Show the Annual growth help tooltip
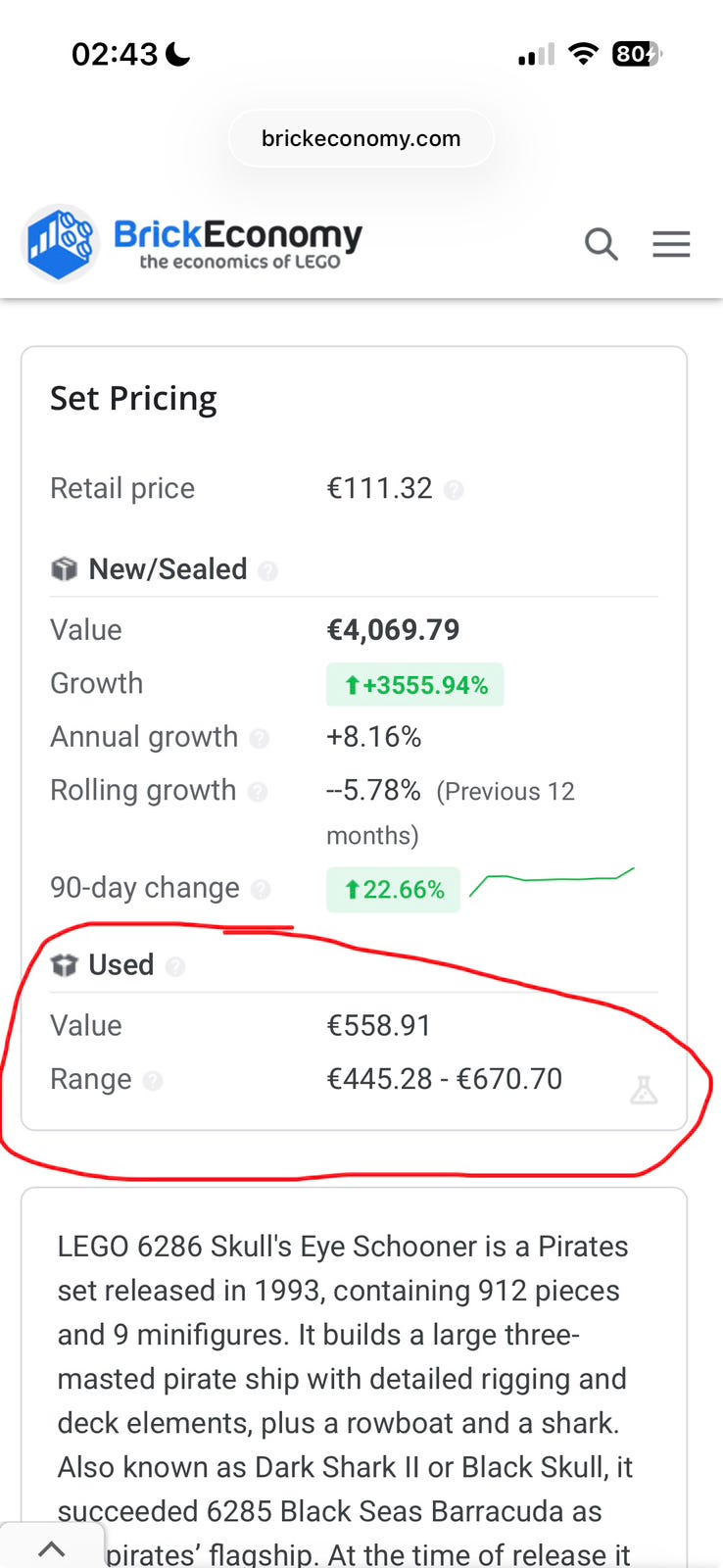723x1568 pixels. pyautogui.click(x=260, y=738)
